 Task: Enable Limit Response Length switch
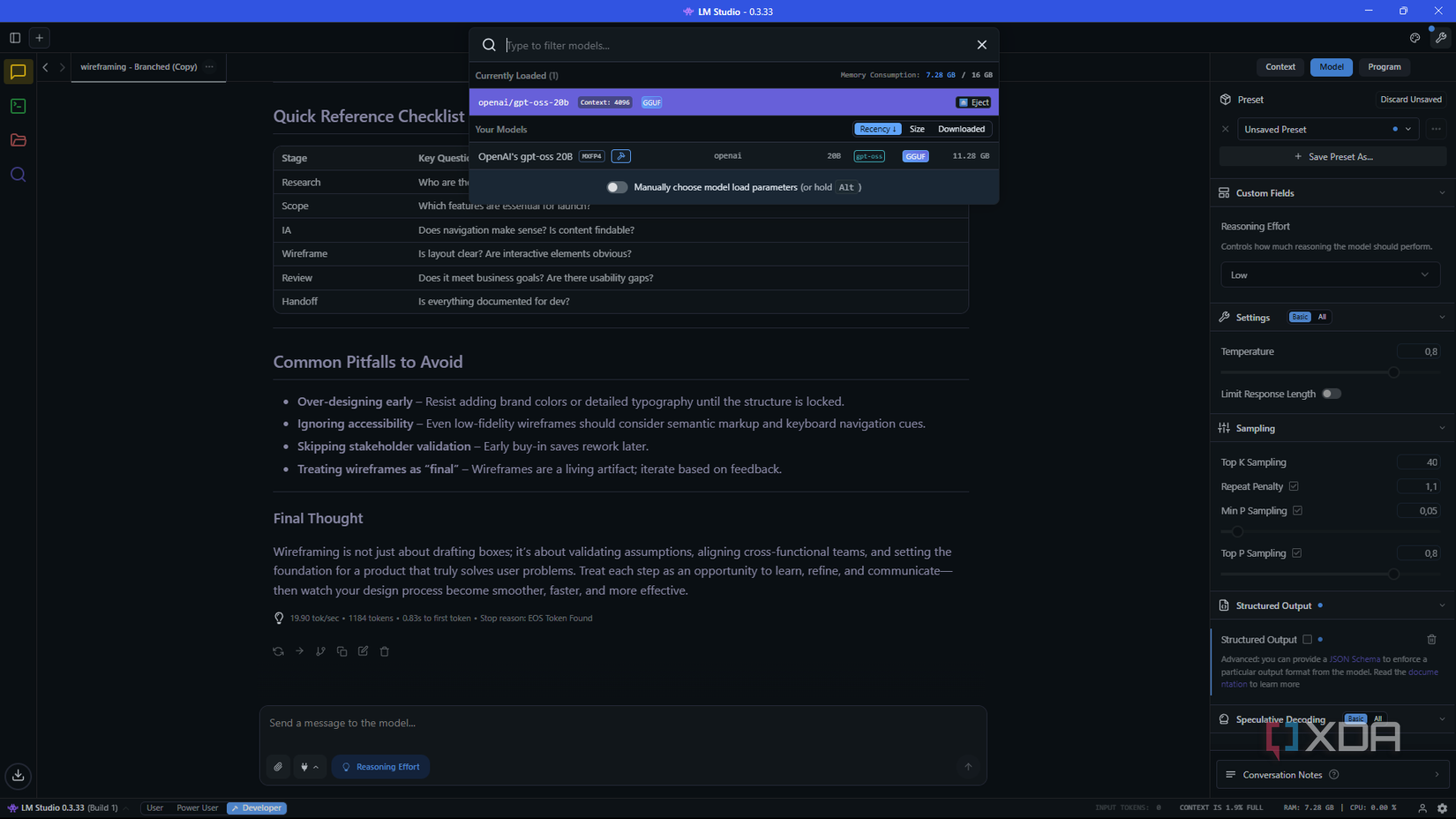pos(1331,394)
